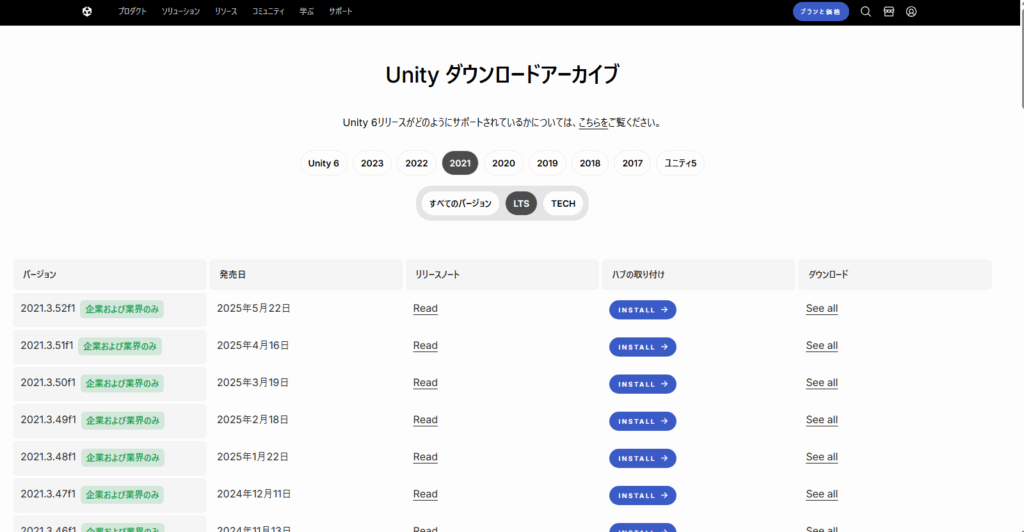Select the 2023 version tab
The image size is (1024, 532).
click(x=372, y=163)
